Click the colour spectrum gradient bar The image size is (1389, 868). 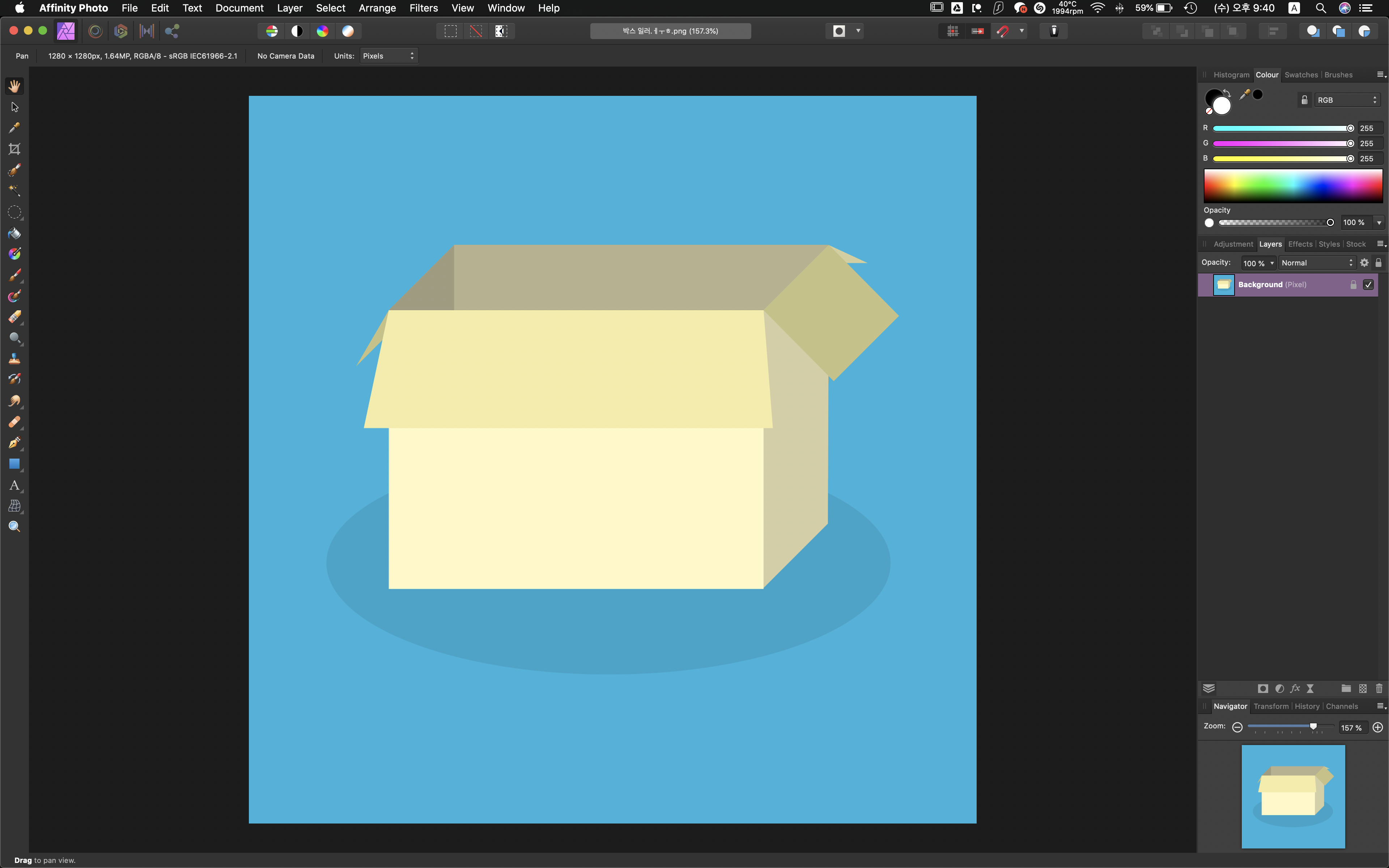pos(1292,186)
